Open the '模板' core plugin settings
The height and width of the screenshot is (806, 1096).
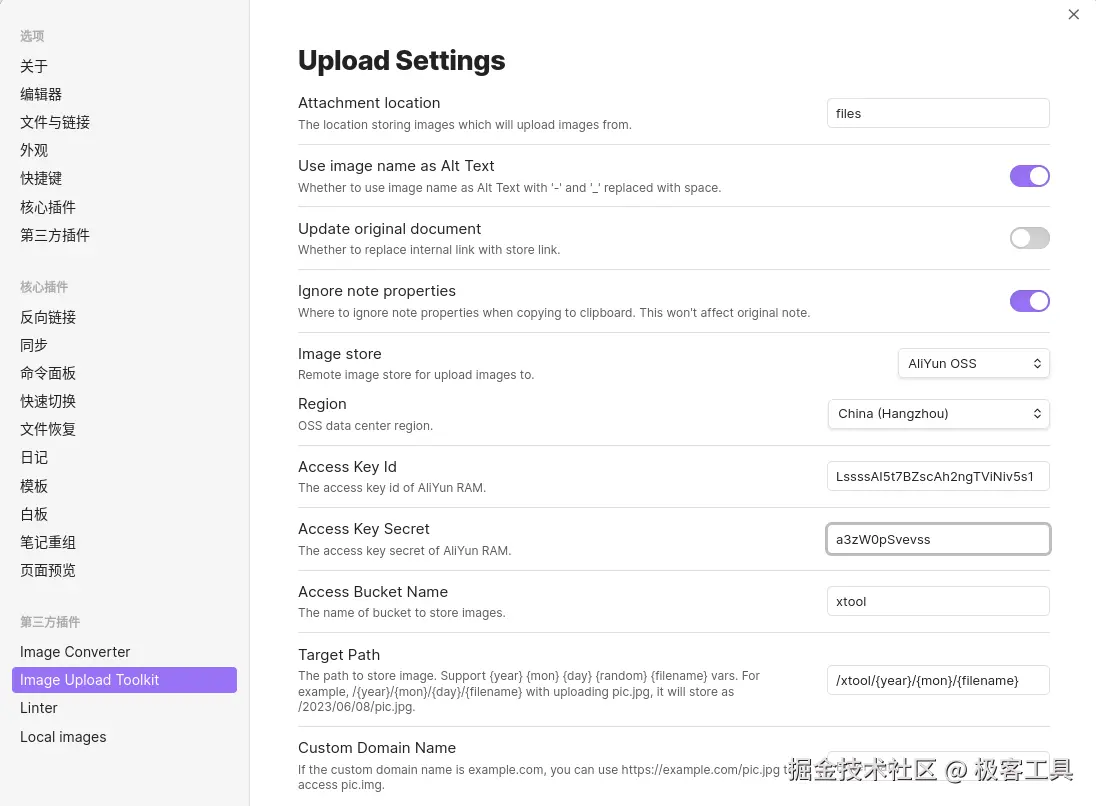pyautogui.click(x=33, y=486)
